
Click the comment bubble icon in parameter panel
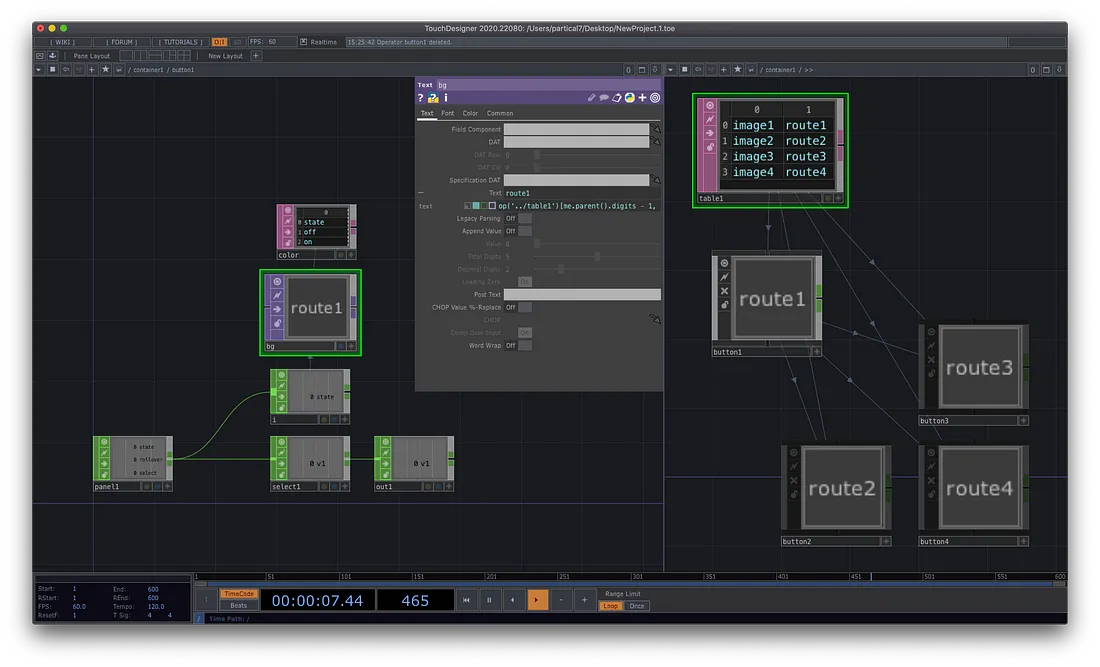pos(604,98)
